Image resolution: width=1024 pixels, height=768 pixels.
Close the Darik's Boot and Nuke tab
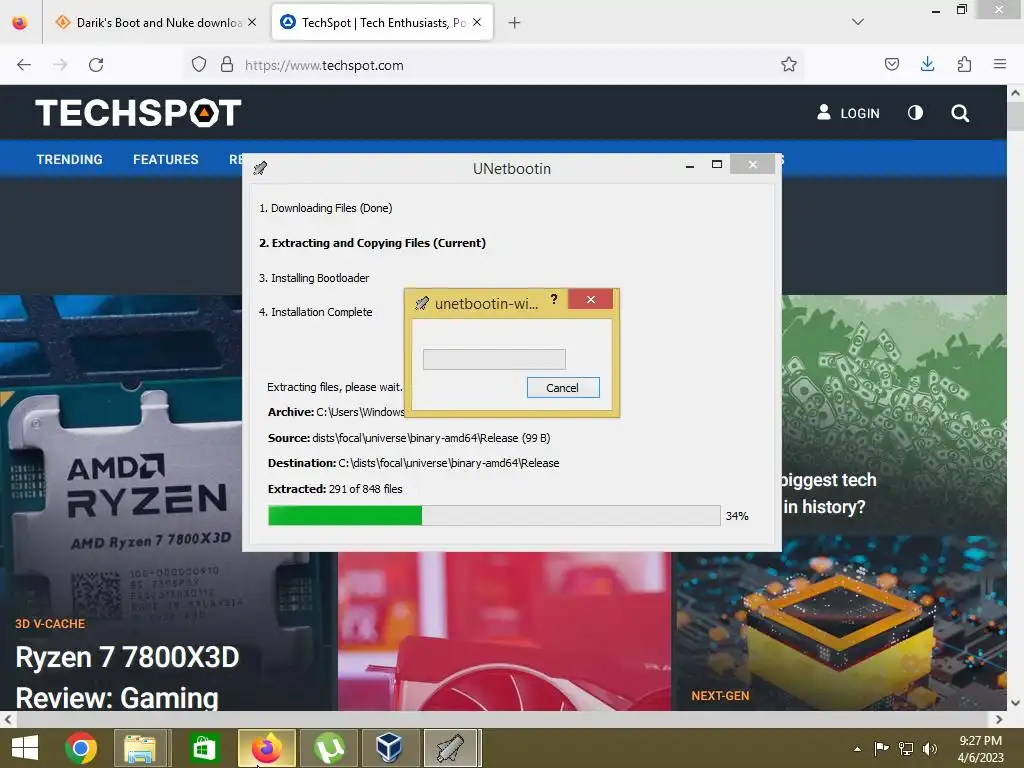tap(252, 23)
